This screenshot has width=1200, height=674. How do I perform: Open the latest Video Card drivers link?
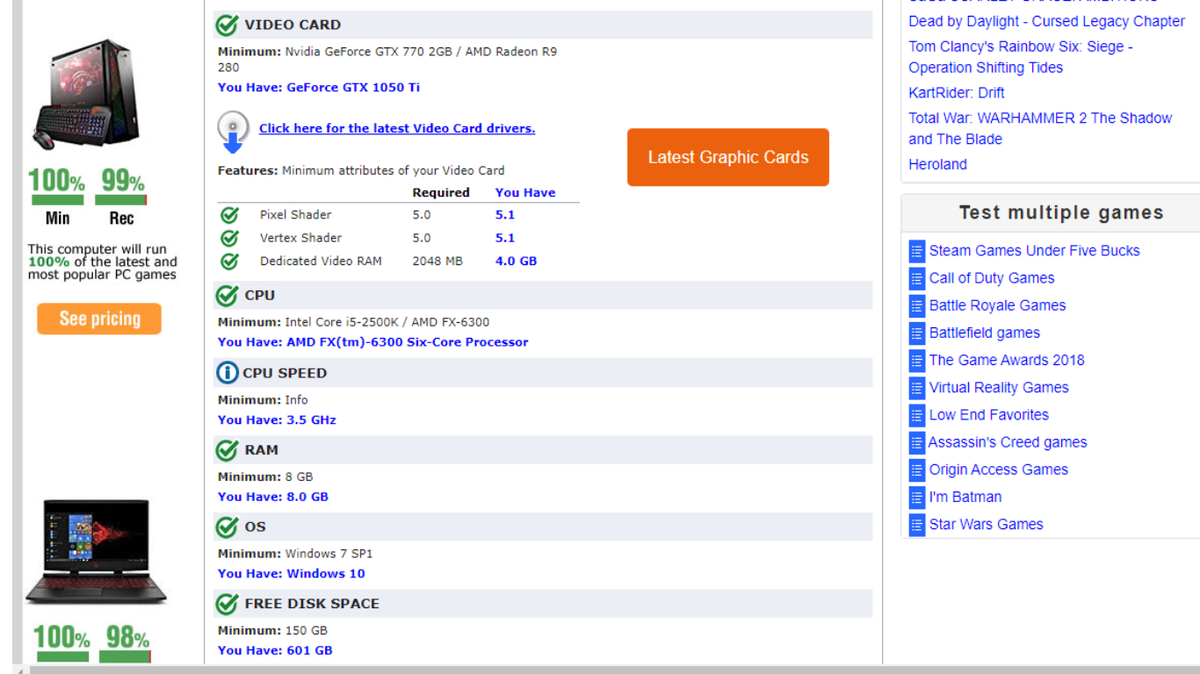(396, 129)
